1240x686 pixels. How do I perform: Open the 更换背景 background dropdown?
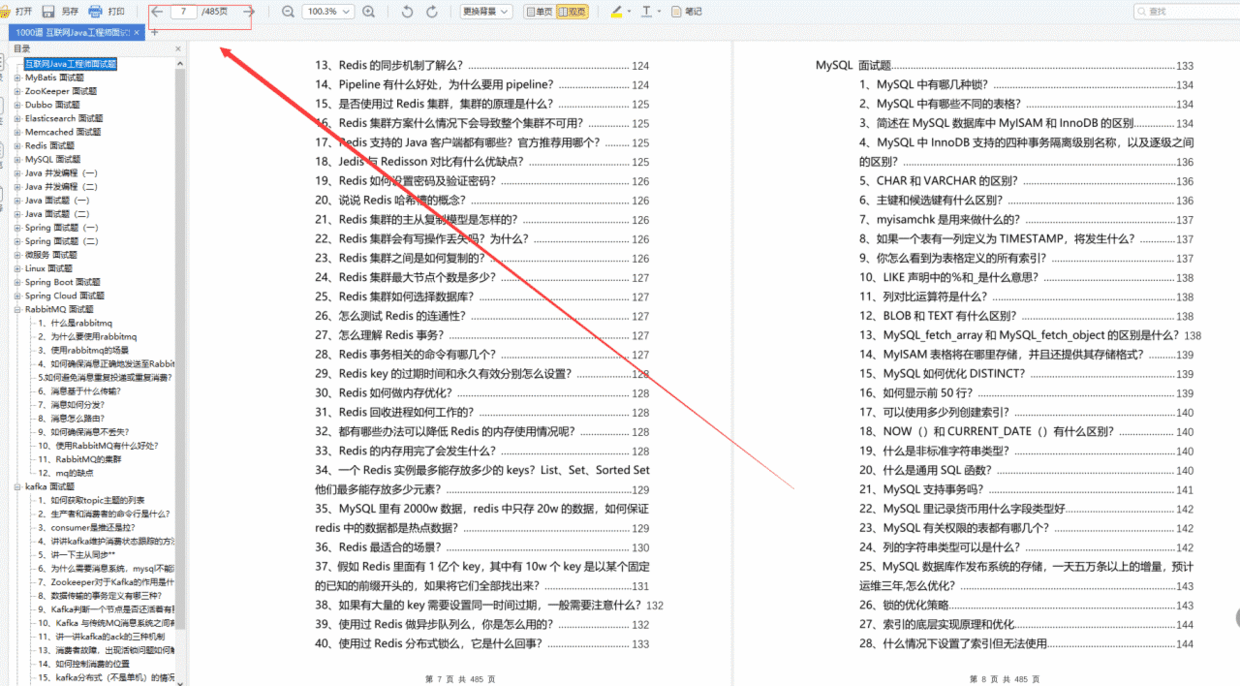487,11
